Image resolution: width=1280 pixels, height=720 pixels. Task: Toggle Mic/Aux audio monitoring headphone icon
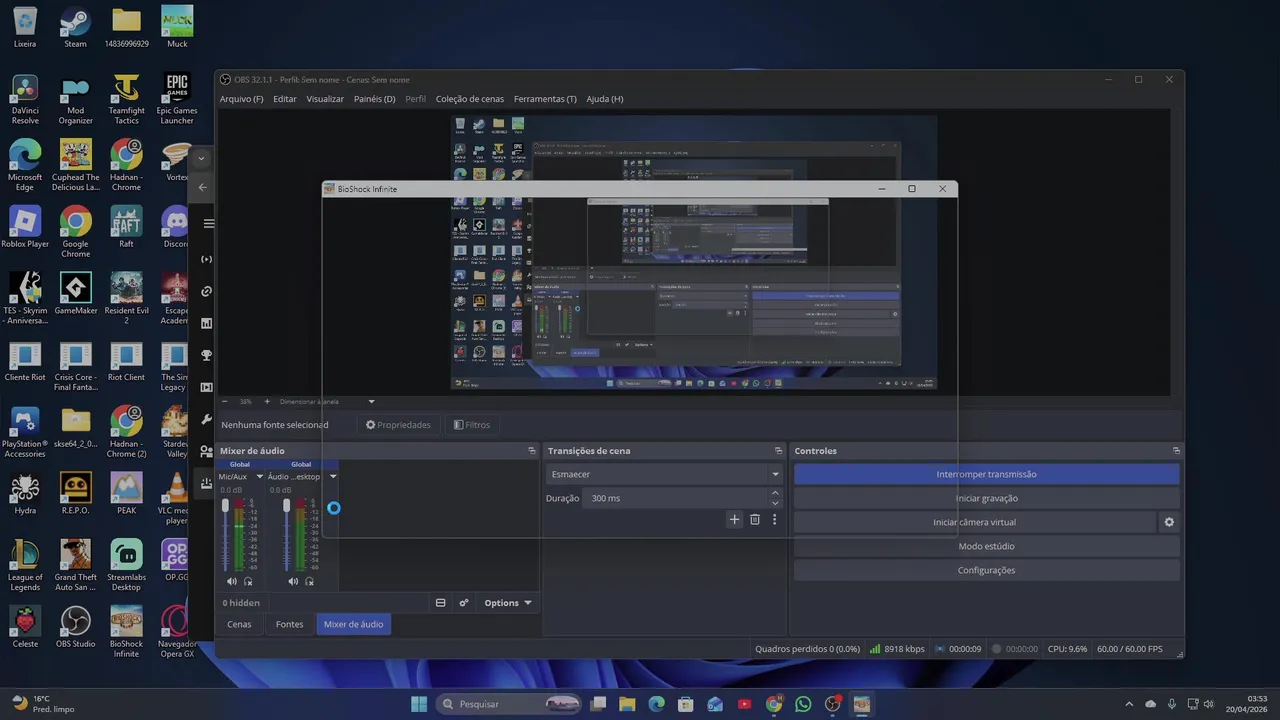point(248,581)
